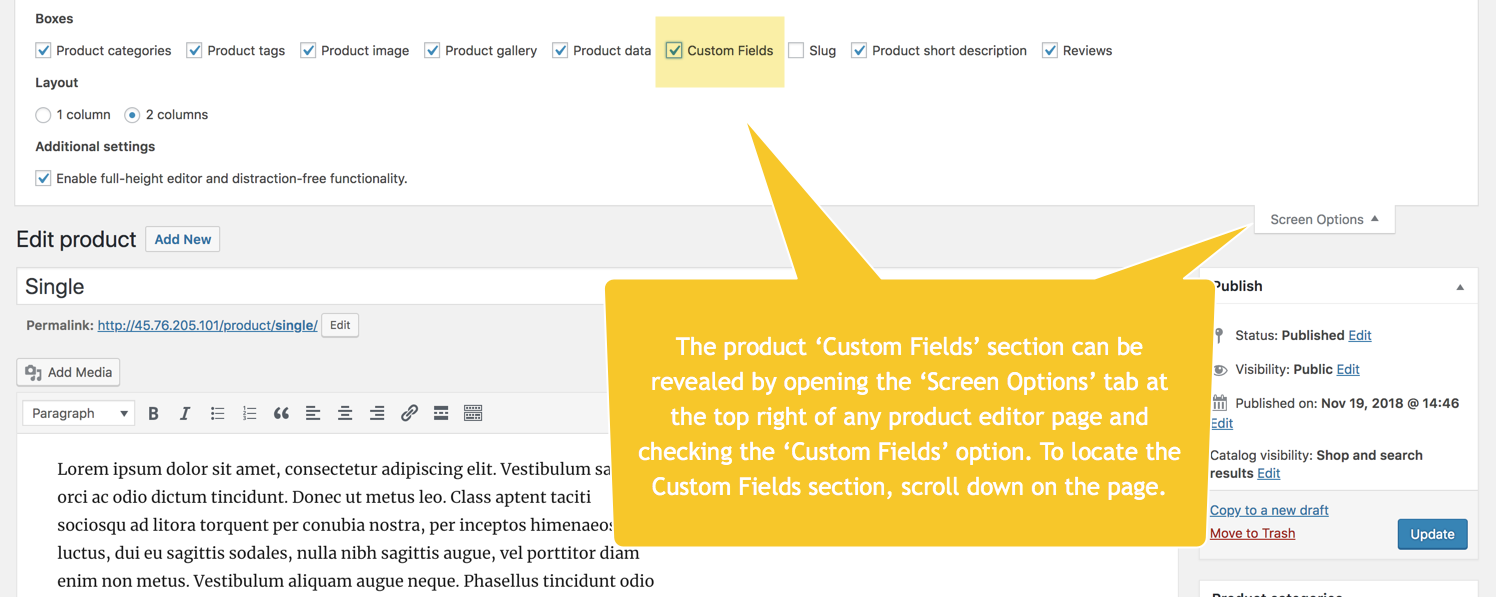Collapse the Screen Options tab
This screenshot has height=597, width=1496.
coord(1324,219)
